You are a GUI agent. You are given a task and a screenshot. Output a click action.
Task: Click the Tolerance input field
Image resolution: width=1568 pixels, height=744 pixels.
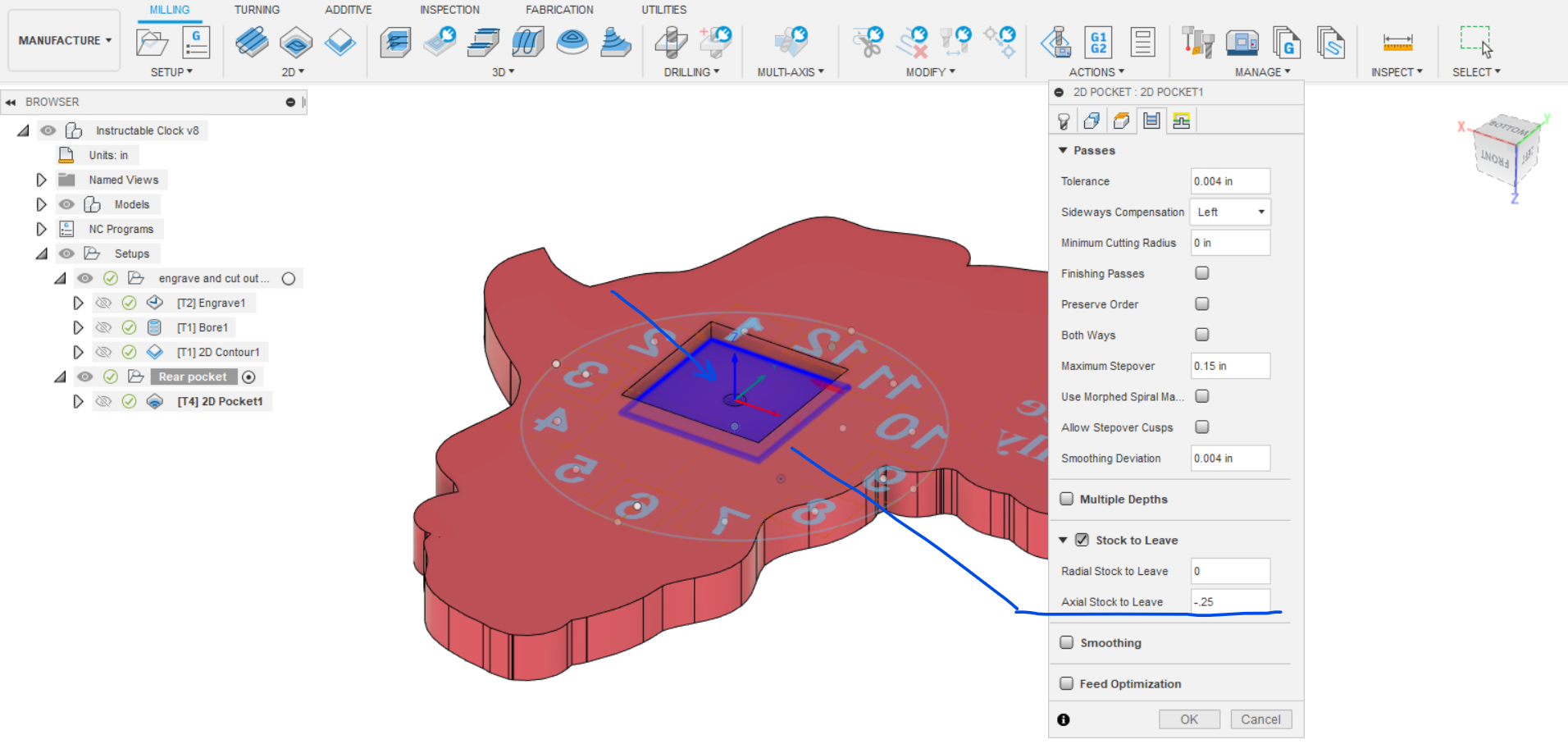[x=1230, y=181]
